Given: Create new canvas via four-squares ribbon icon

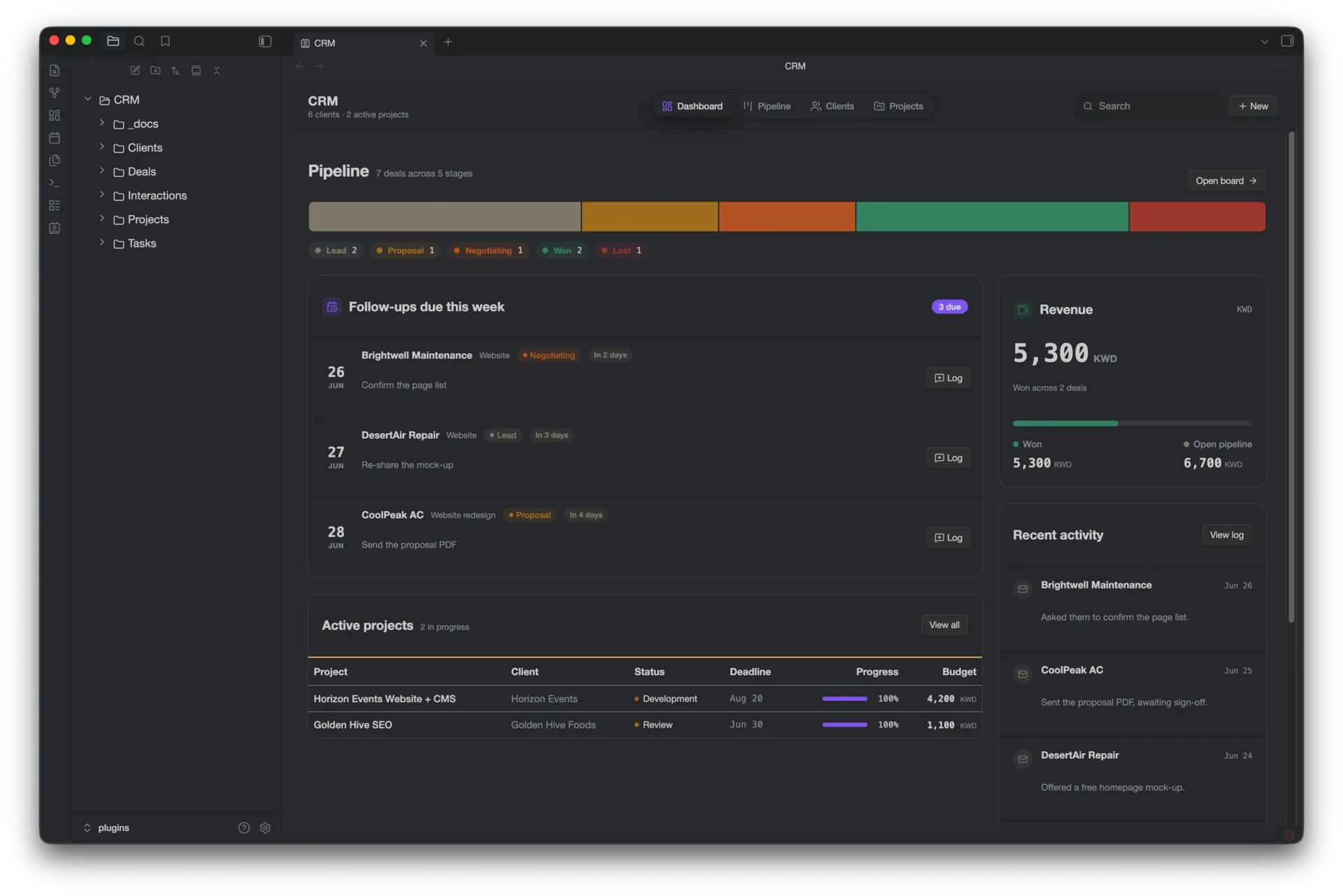Looking at the screenshot, I should [55, 115].
